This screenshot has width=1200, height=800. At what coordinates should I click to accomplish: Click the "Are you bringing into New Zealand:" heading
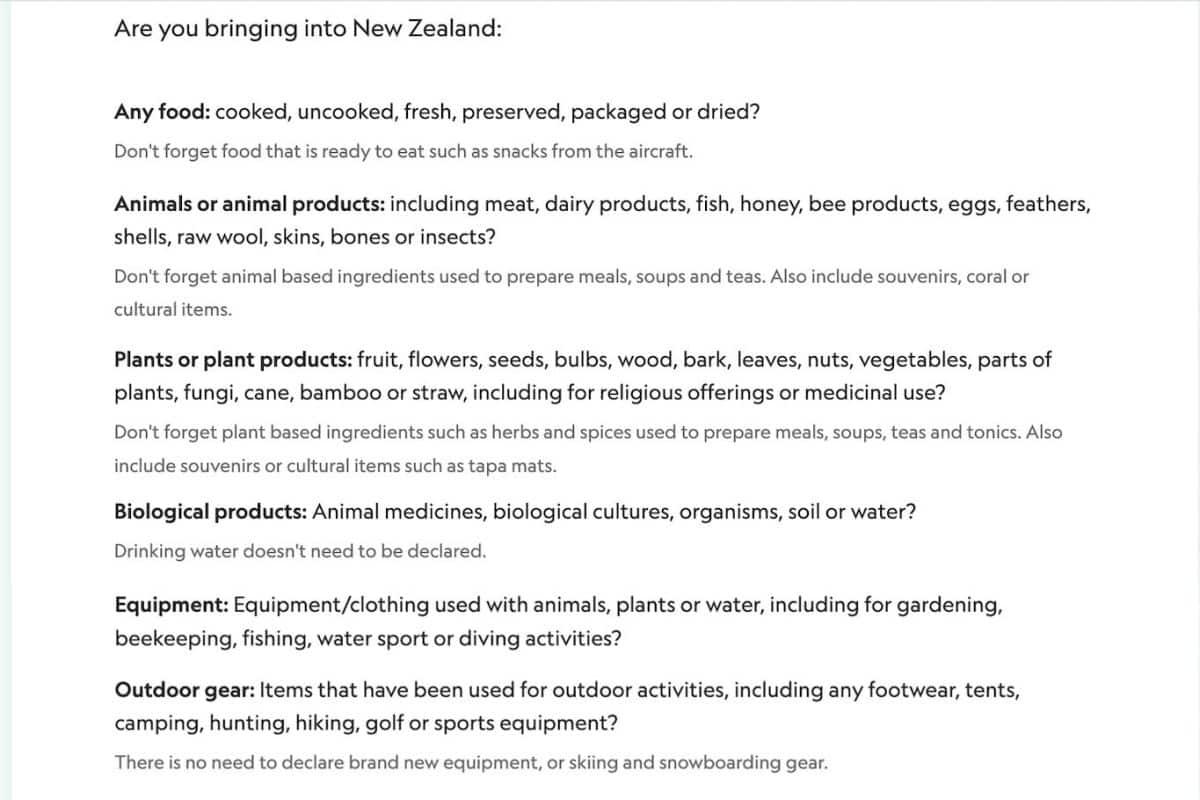tap(307, 29)
